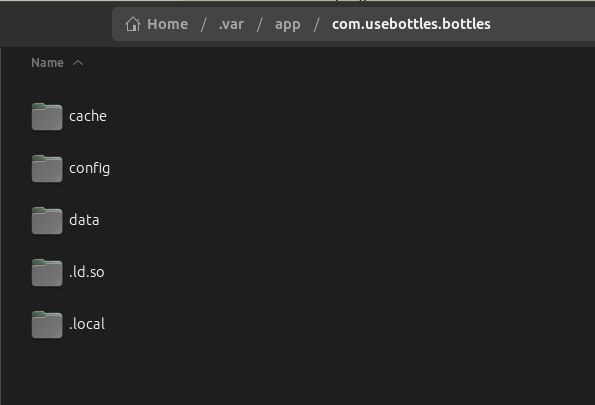Viewport: 595px width, 405px height.
Task: Toggle the ascending sort arrow beside Name
Action: click(78, 63)
